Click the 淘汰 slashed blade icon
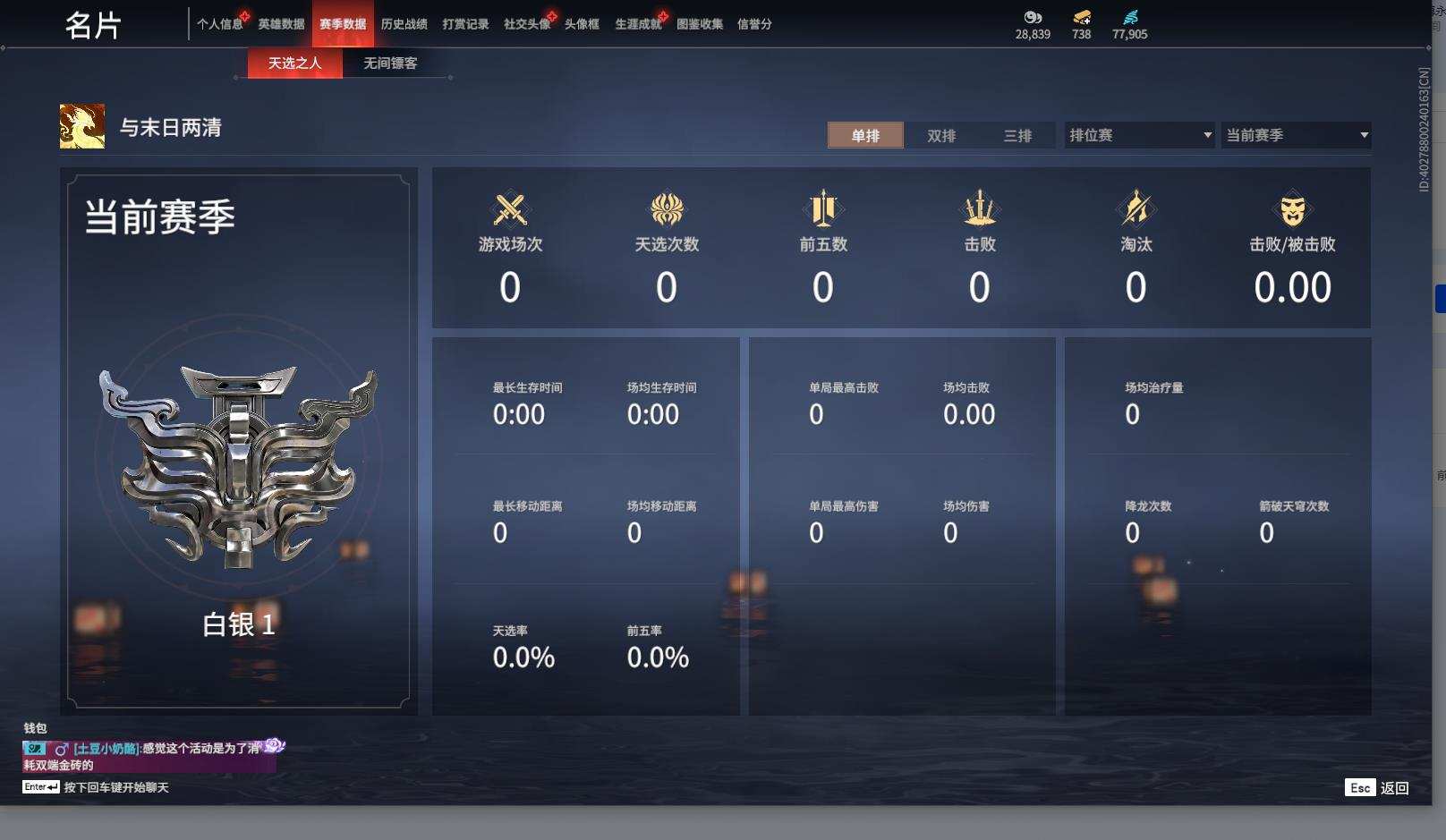The image size is (1446, 840). [x=1136, y=210]
